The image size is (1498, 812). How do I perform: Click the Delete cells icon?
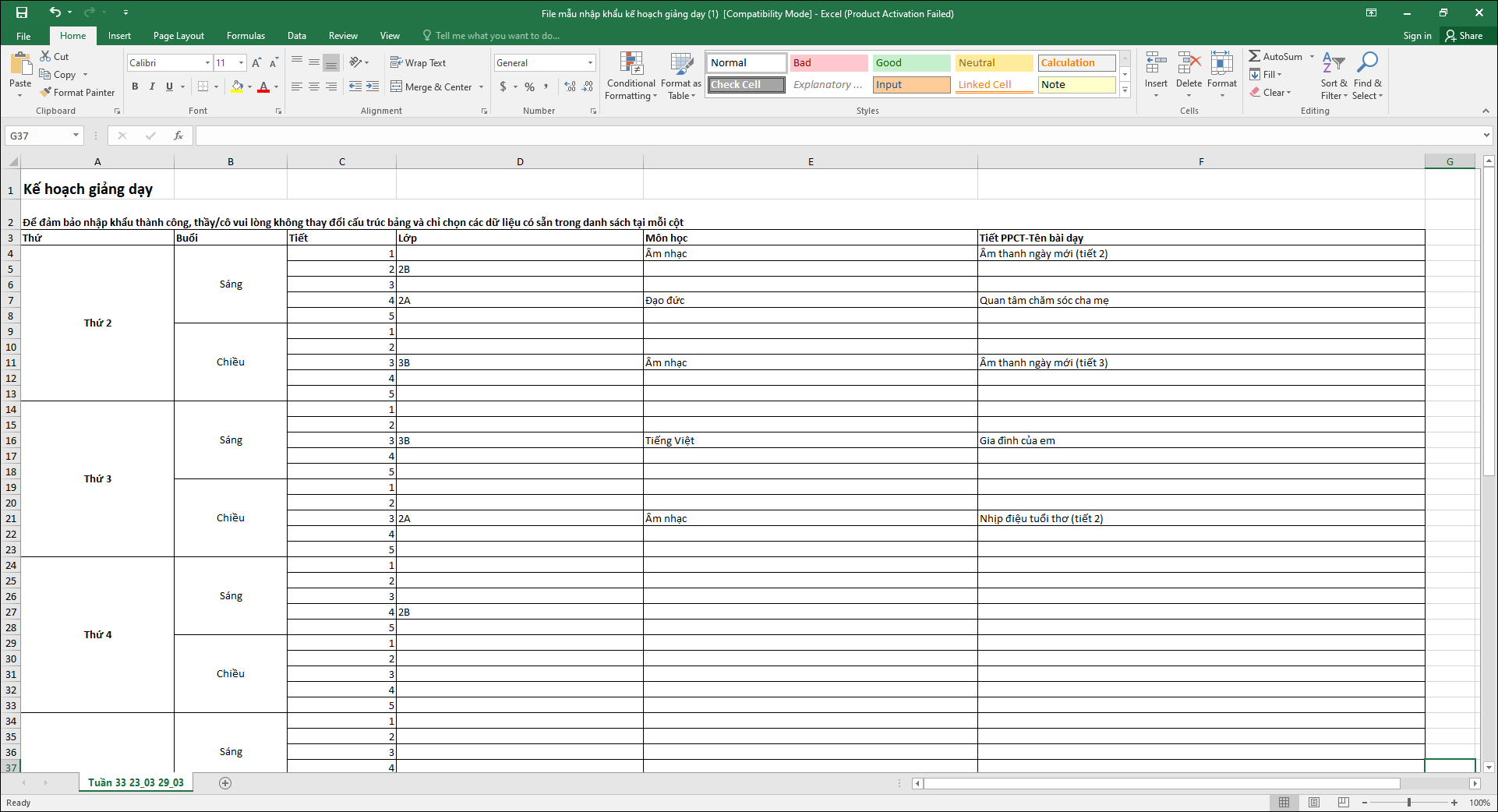(x=1189, y=63)
